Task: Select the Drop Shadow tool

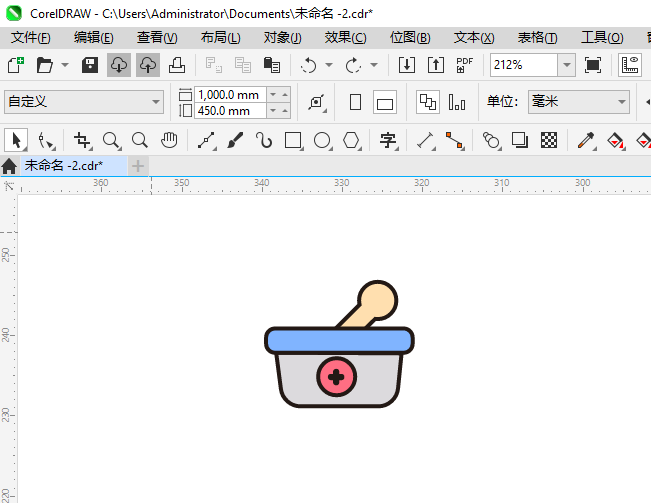Action: pyautogui.click(x=520, y=140)
